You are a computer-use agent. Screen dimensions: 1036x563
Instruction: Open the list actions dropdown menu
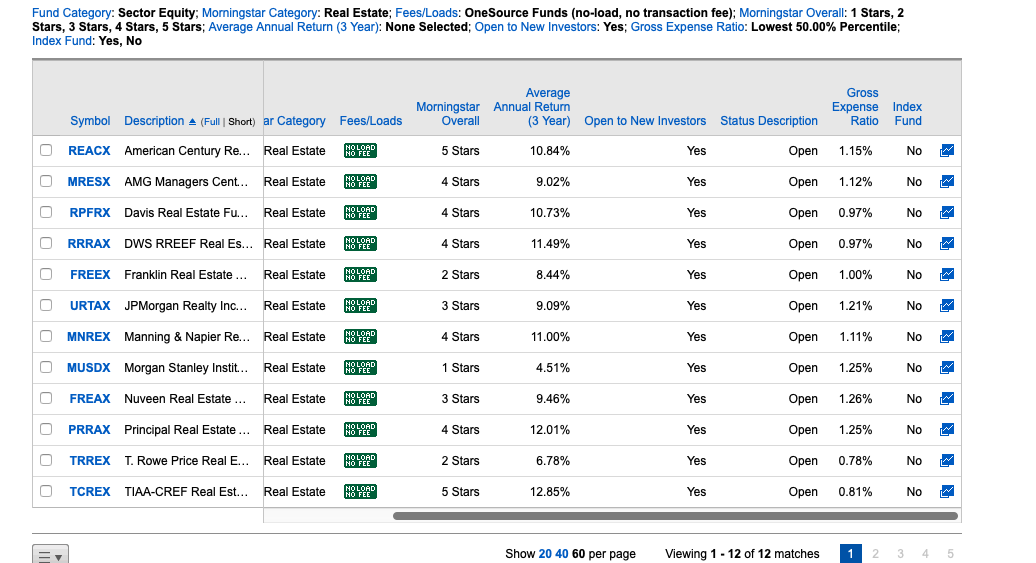[50, 556]
